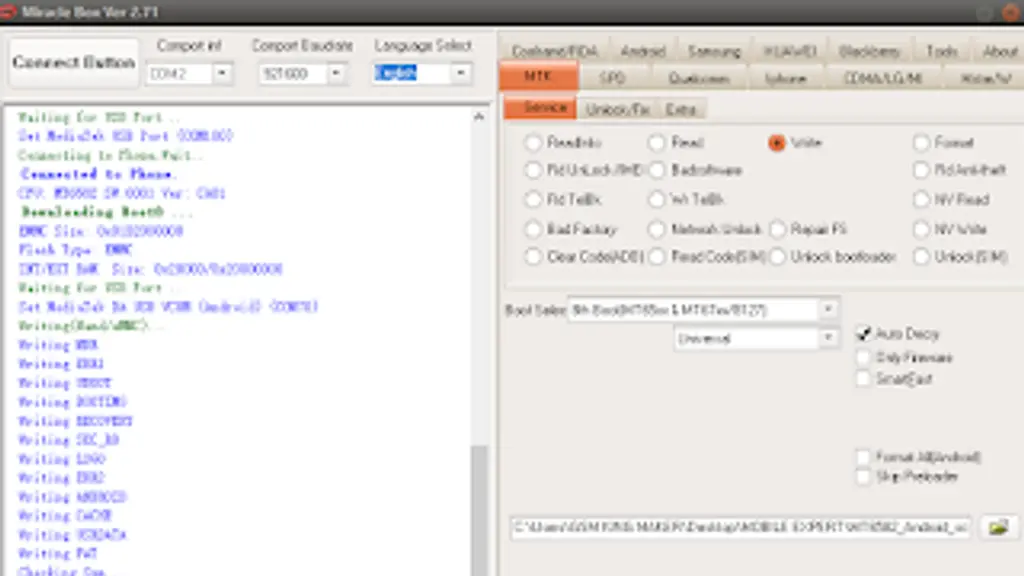Select the Unlock bootloader radio button
Image resolution: width=1024 pixels, height=576 pixels.
[x=777, y=257]
